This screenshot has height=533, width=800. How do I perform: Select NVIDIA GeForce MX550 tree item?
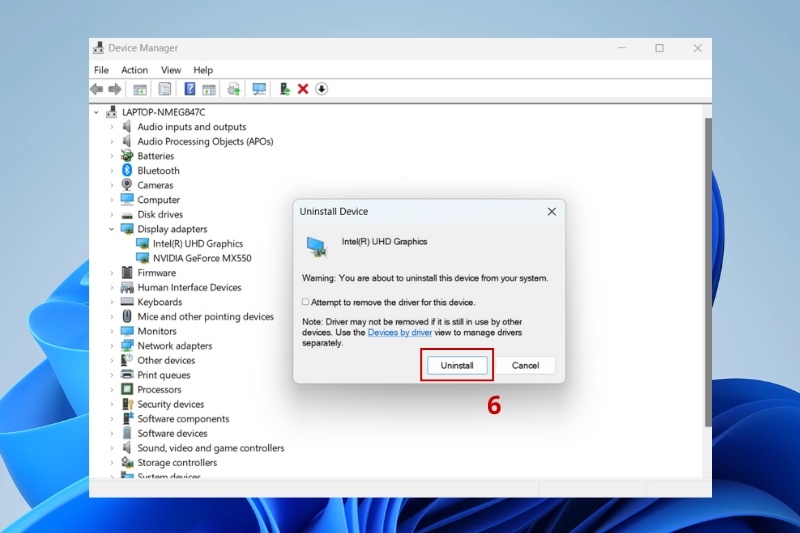(202, 258)
